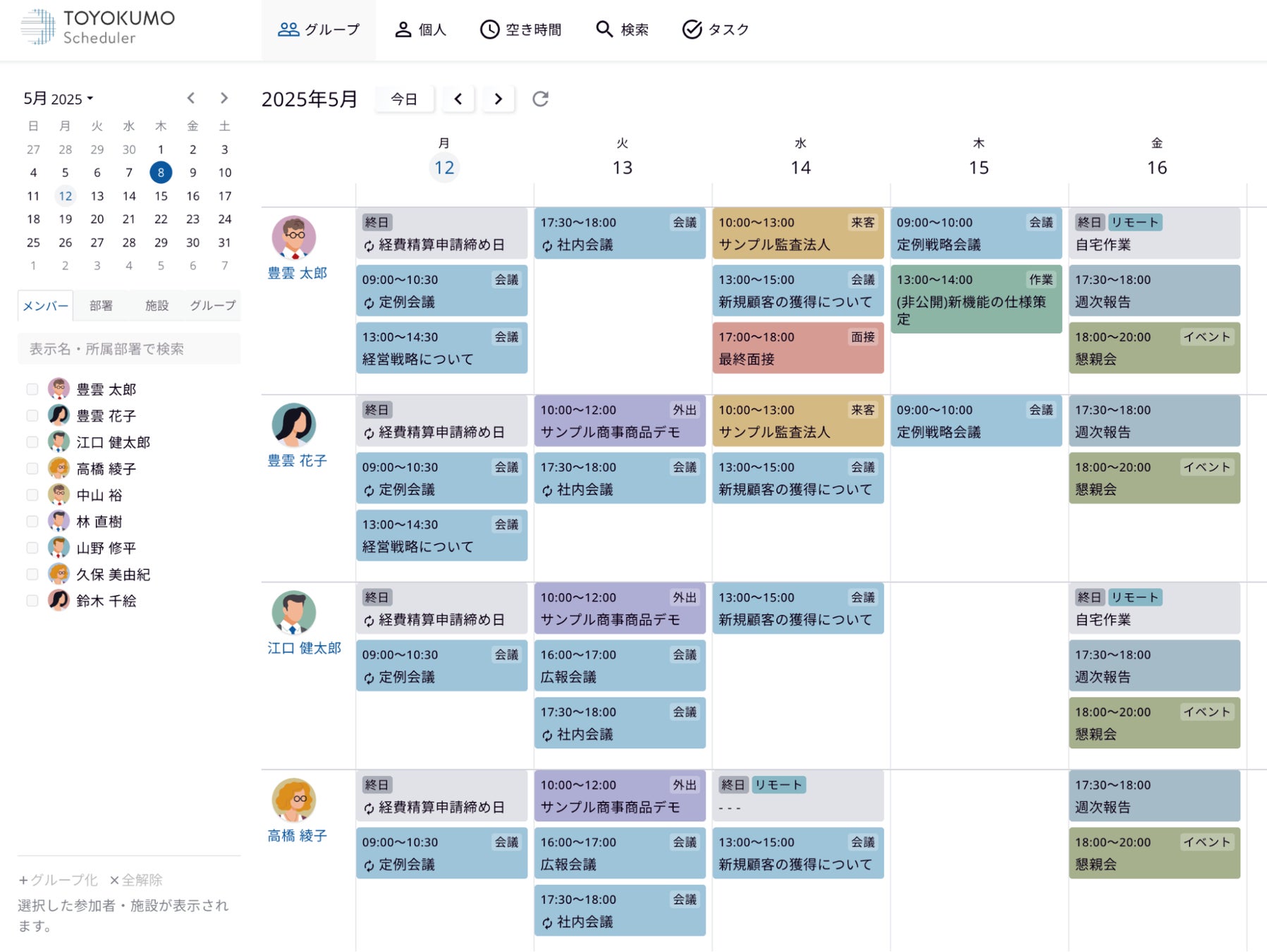Go to the タスク tab

pos(716,30)
